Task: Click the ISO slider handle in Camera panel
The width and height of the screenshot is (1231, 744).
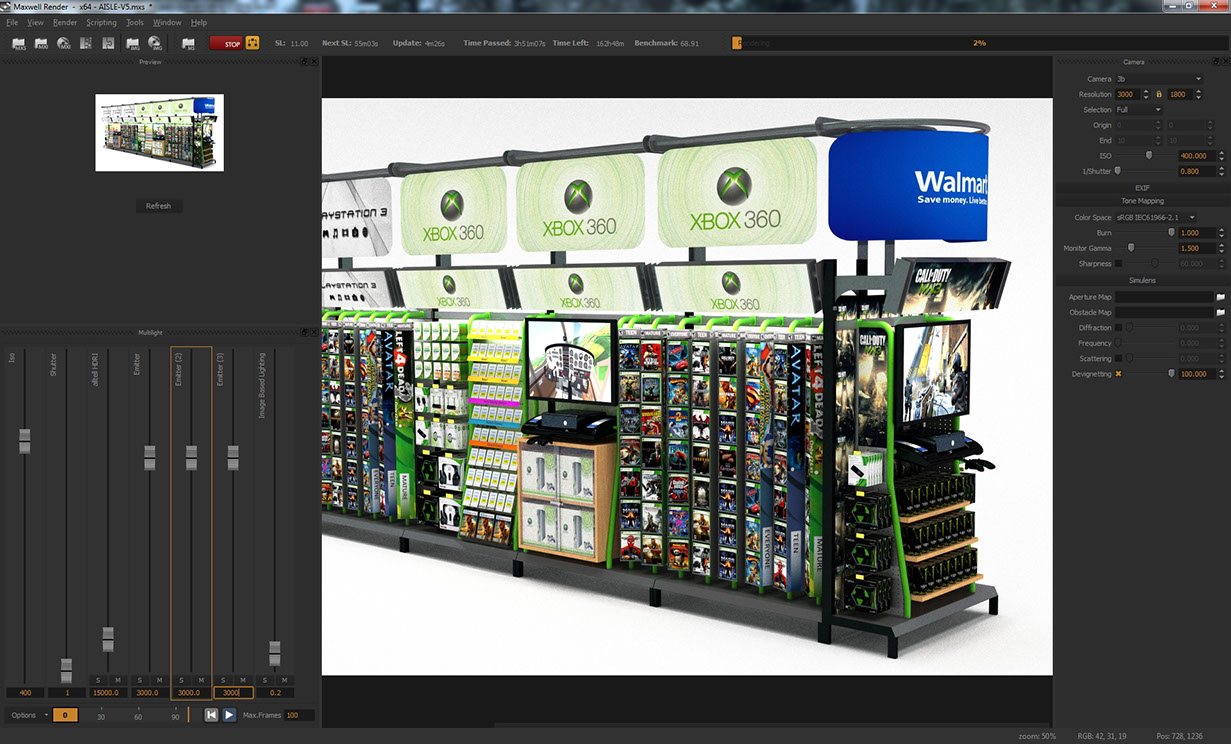Action: [x=1148, y=156]
